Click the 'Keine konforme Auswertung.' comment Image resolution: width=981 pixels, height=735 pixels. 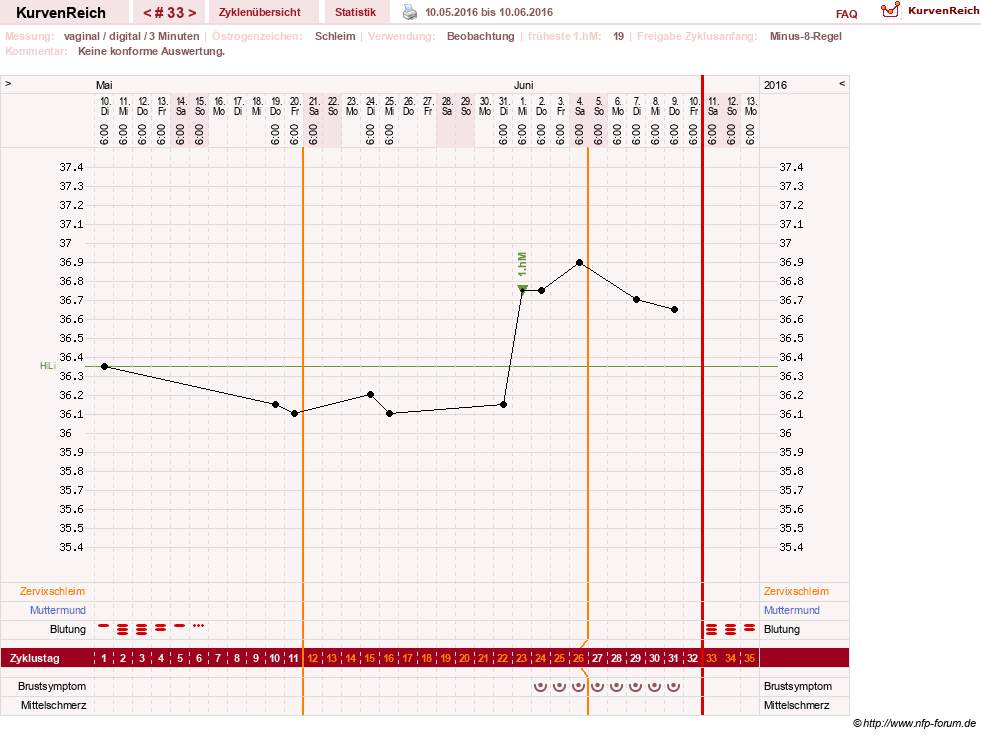(151, 51)
